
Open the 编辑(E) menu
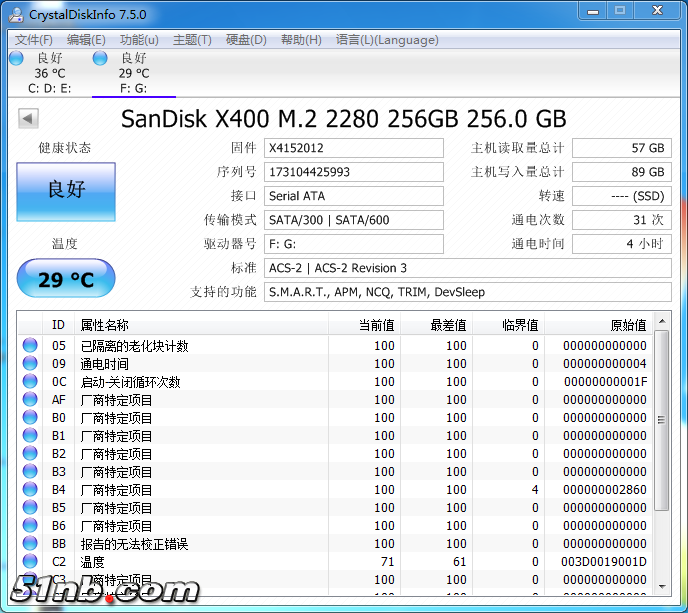point(86,40)
